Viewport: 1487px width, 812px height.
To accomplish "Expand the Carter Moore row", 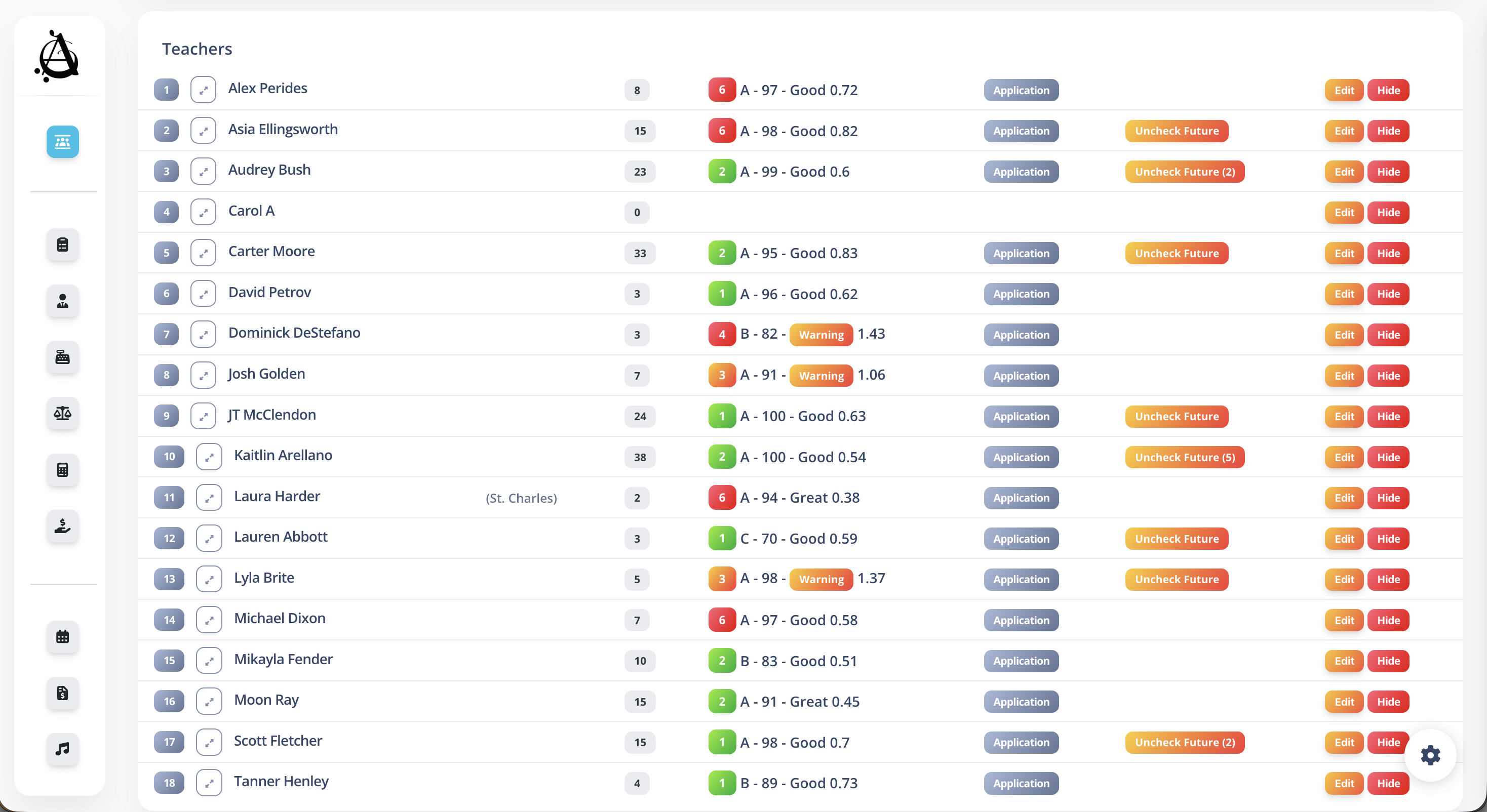I will point(203,253).
